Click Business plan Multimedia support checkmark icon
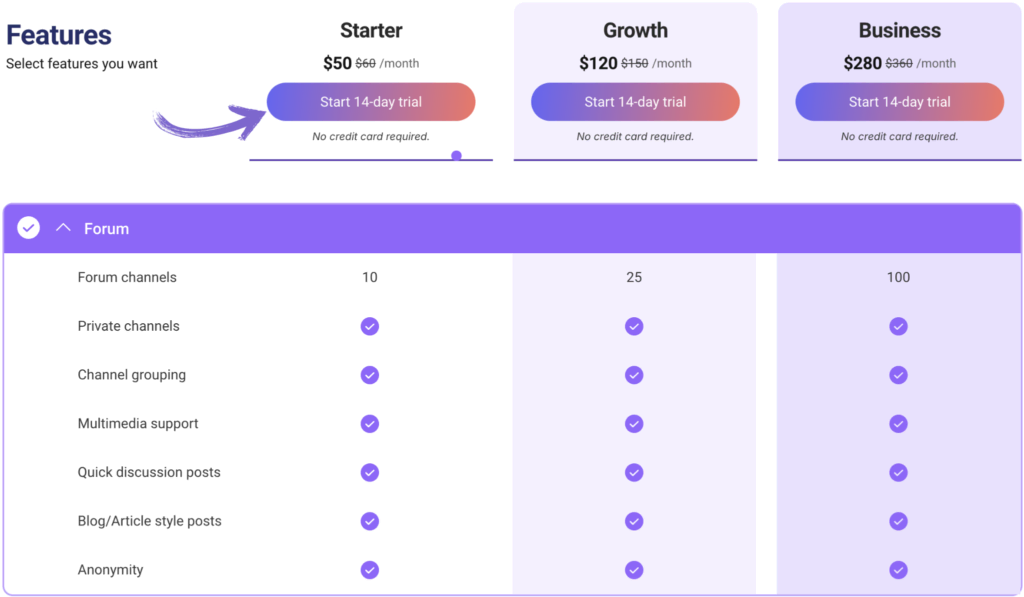Image resolution: width=1024 pixels, height=597 pixels. 898,424
